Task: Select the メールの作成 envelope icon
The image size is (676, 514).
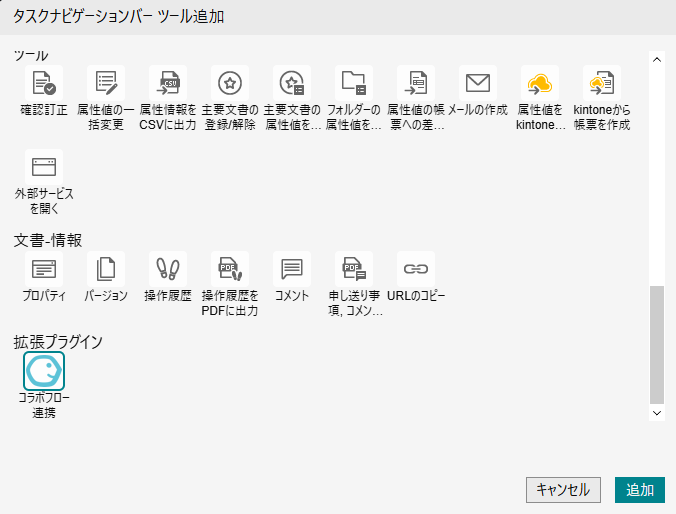Action: coord(478,83)
